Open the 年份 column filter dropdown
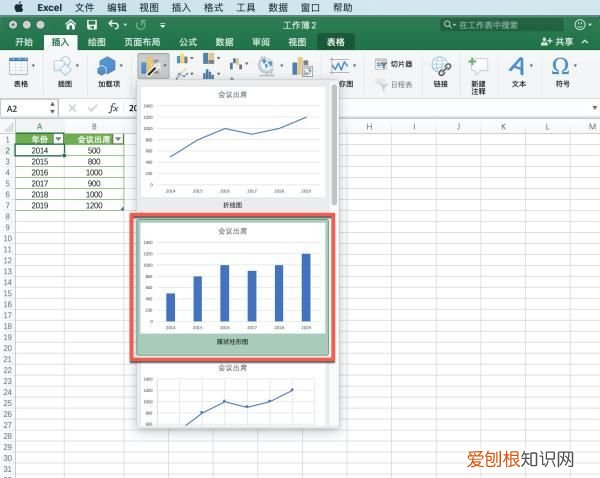 [x=58, y=139]
